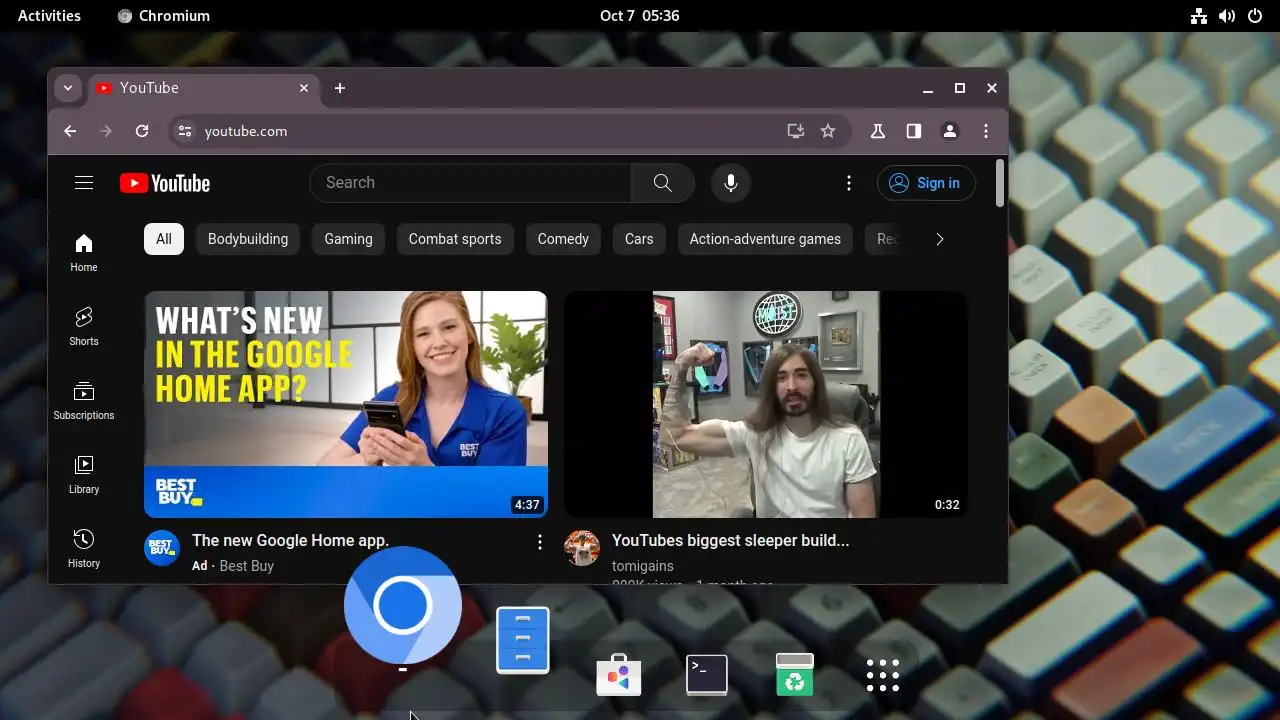Viewport: 1280px width, 720px height.
Task: Bookmark this page with the star icon
Action: 828,131
